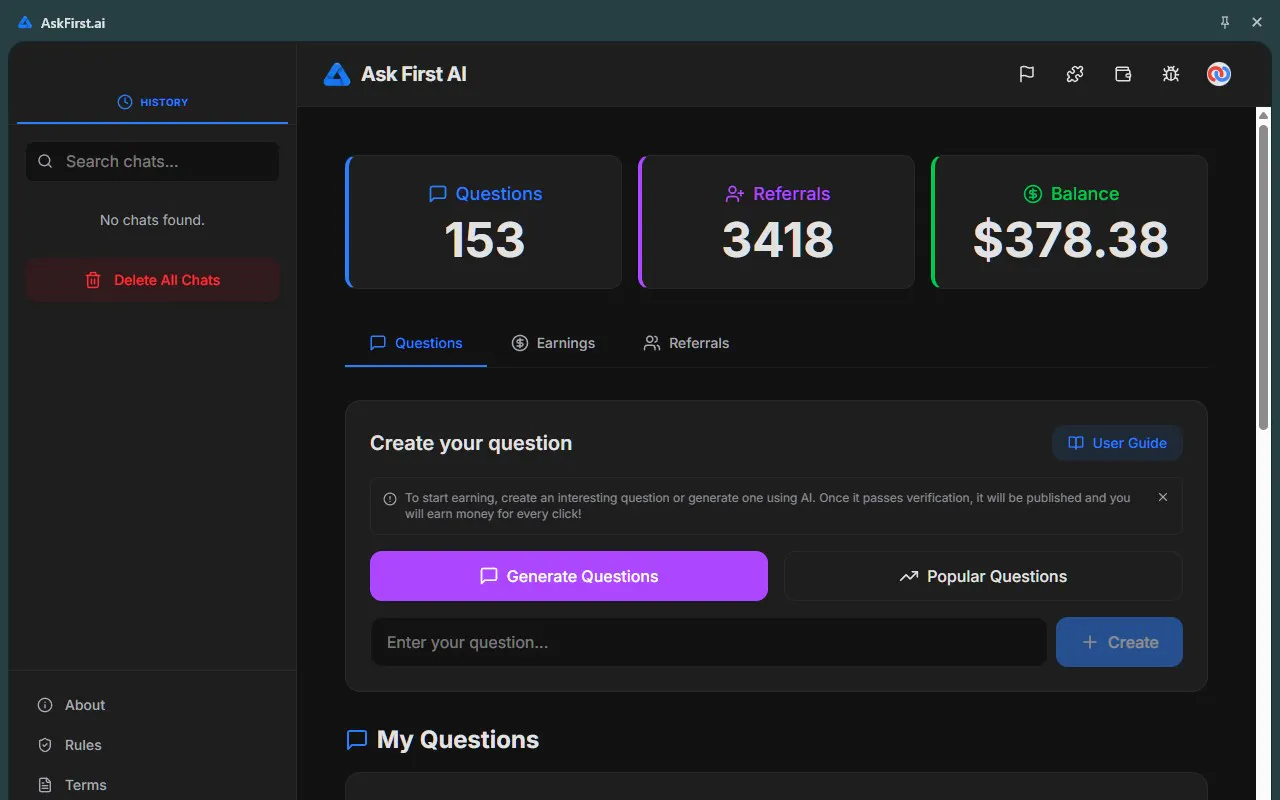Click the Referrals stat card showing 3418
The height and width of the screenshot is (800, 1280).
coord(777,222)
